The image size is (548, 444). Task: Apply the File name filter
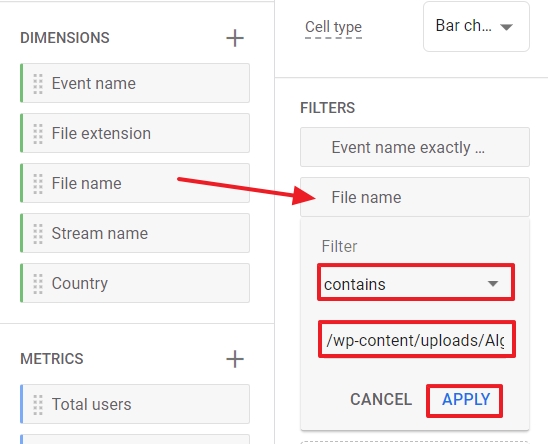[x=465, y=400]
